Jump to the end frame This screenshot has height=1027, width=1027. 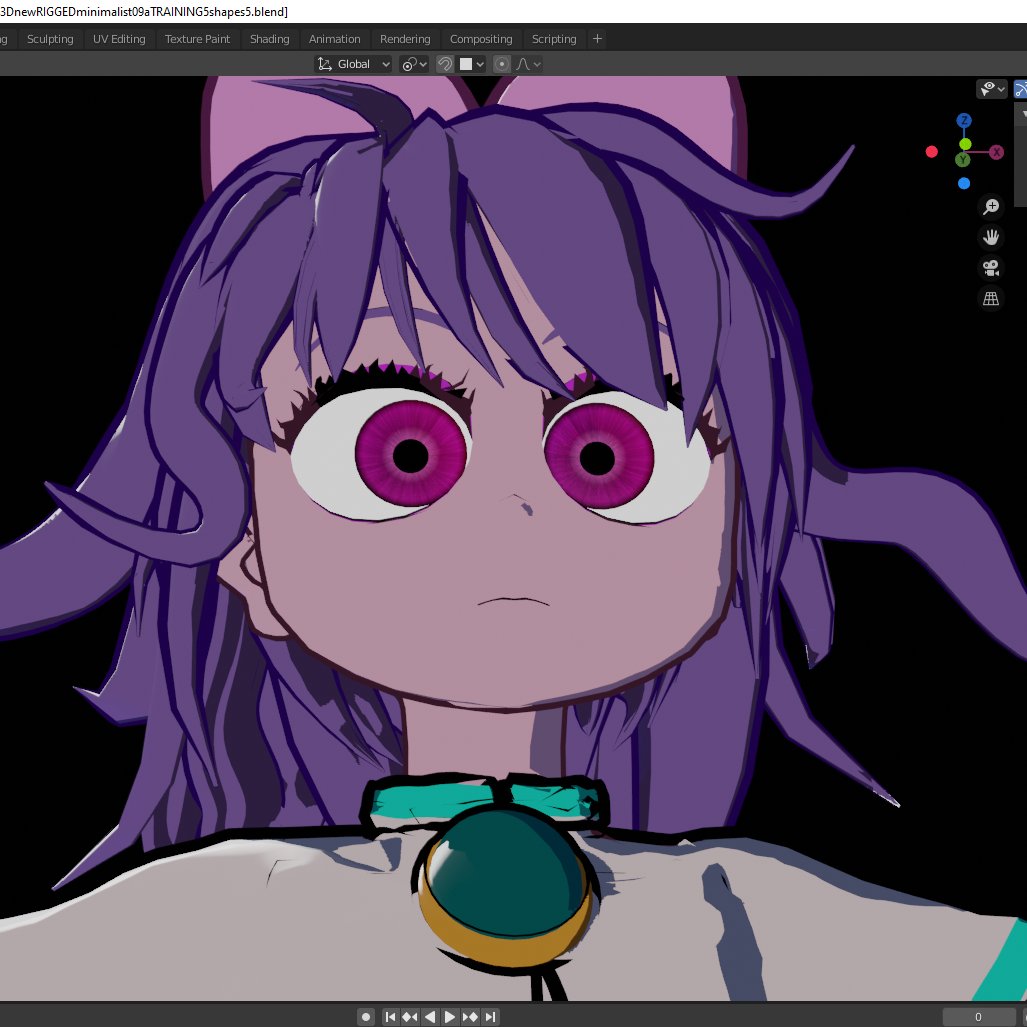click(x=490, y=1017)
